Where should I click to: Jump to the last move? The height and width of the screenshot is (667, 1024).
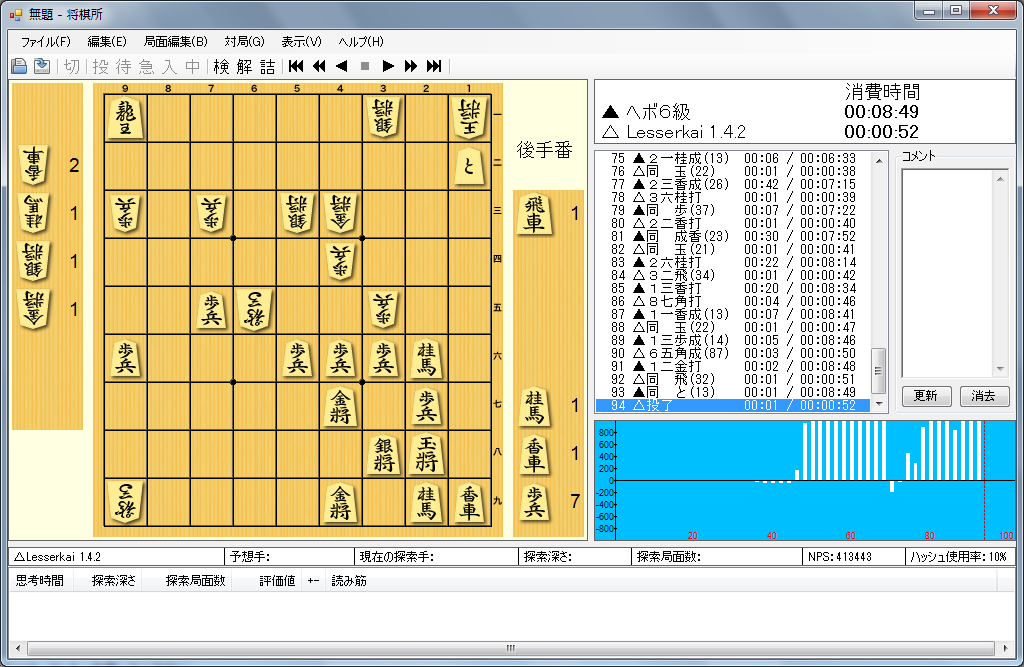[434, 67]
